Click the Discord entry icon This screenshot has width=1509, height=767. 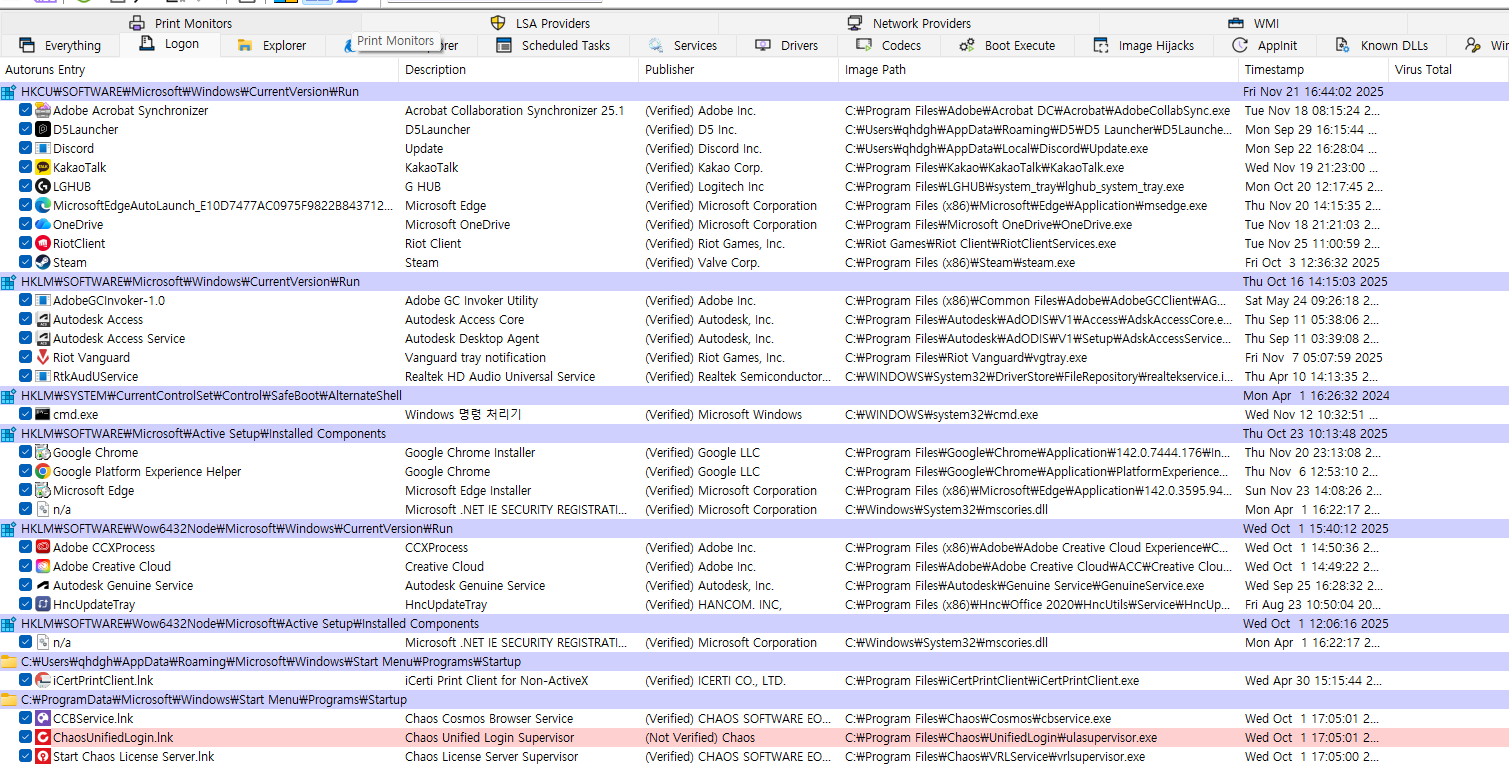coord(43,148)
